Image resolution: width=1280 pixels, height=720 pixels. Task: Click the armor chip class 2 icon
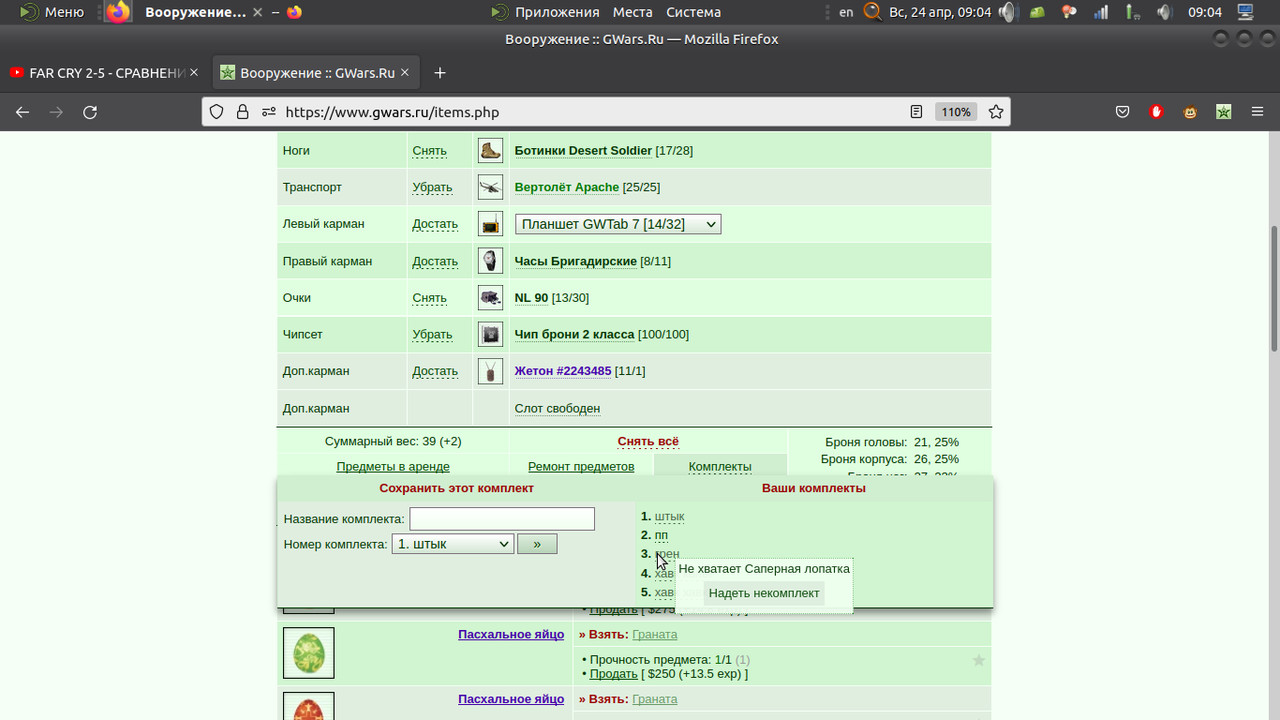[490, 334]
